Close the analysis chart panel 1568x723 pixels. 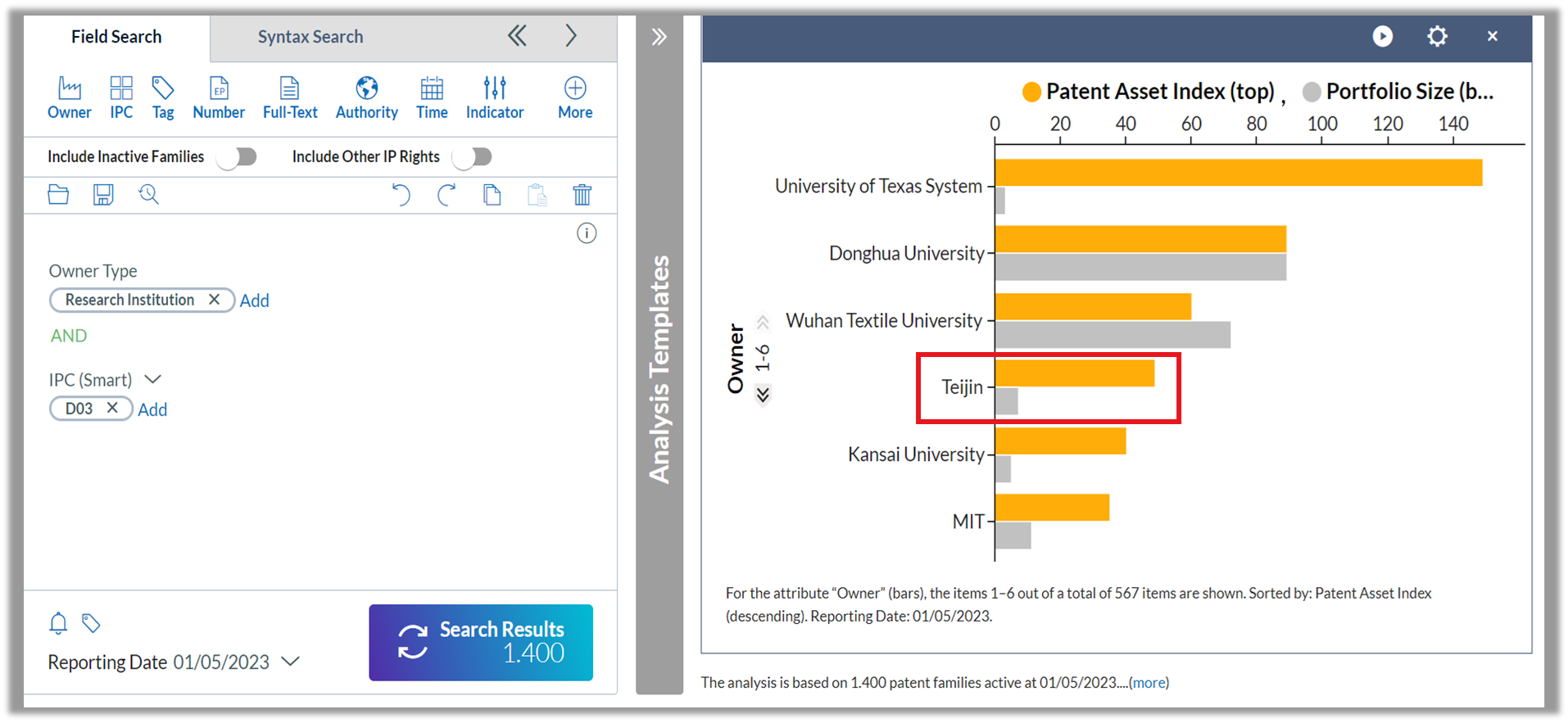(x=1493, y=36)
